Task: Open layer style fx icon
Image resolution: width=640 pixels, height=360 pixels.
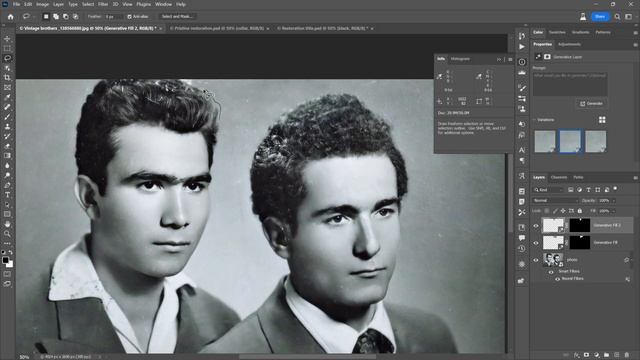Action: [x=576, y=355]
